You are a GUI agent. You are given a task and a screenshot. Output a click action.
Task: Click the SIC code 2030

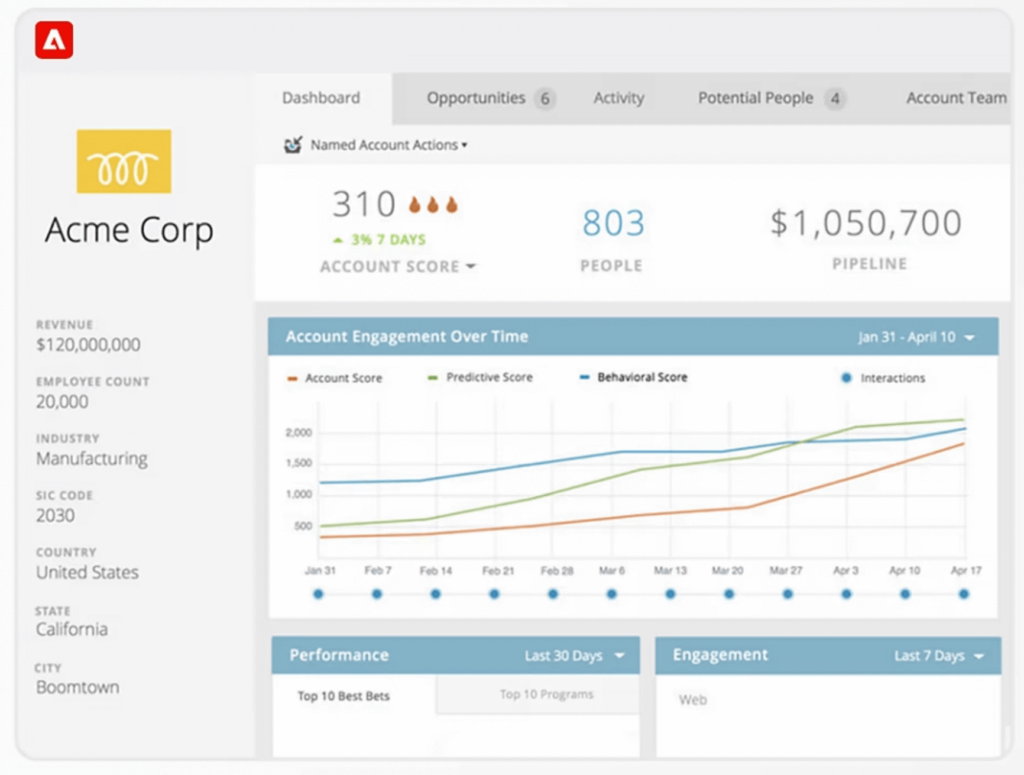[x=56, y=516]
